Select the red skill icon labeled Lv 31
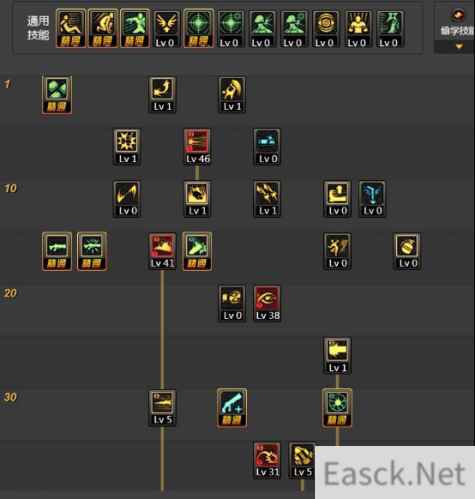Image resolution: width=475 pixels, height=499 pixels. point(267,460)
